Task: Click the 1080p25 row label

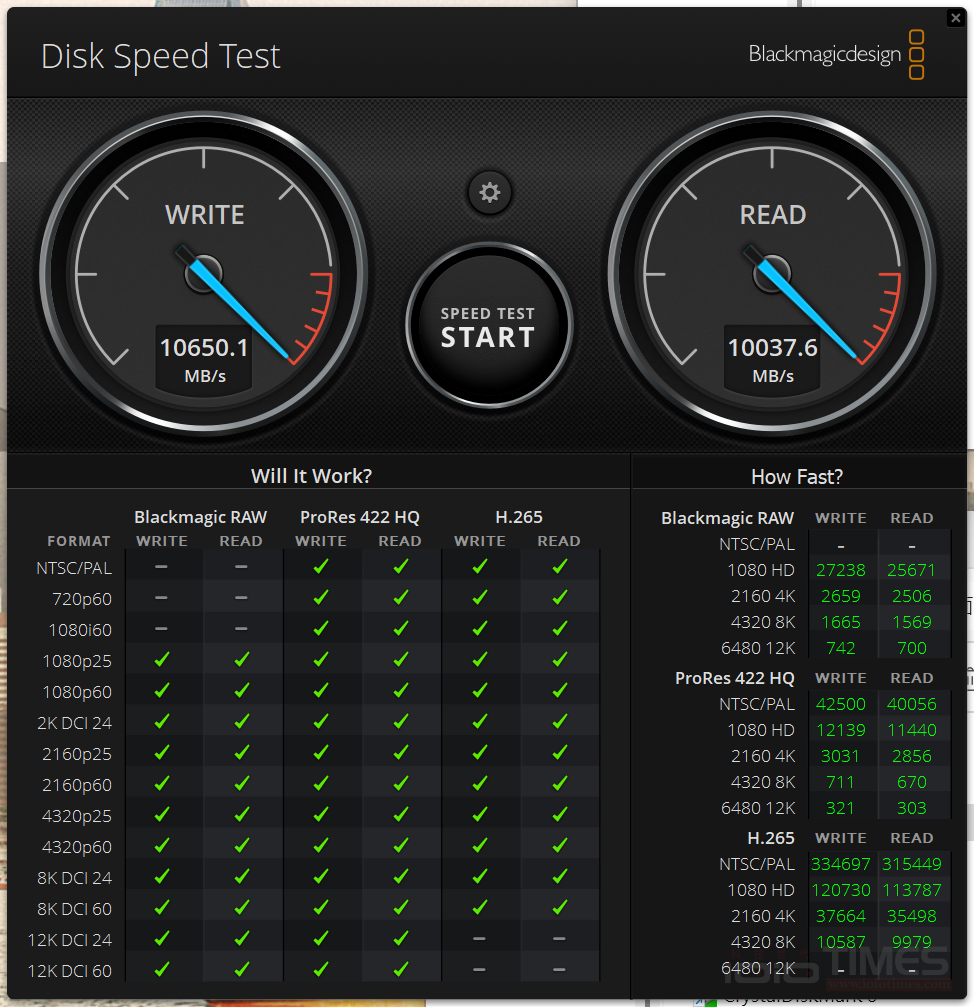Action: (x=77, y=661)
